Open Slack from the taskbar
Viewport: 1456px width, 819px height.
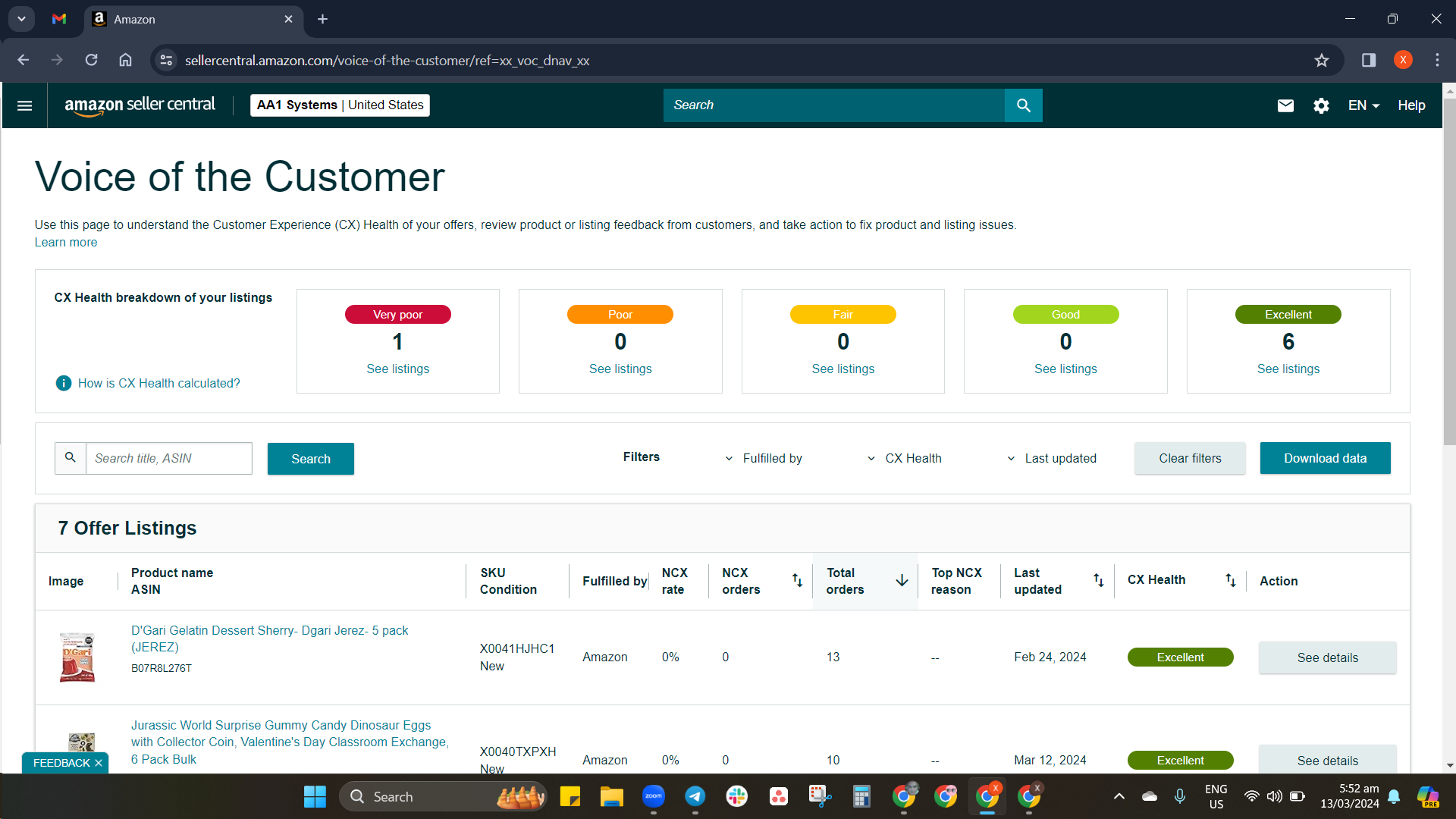coord(737,797)
